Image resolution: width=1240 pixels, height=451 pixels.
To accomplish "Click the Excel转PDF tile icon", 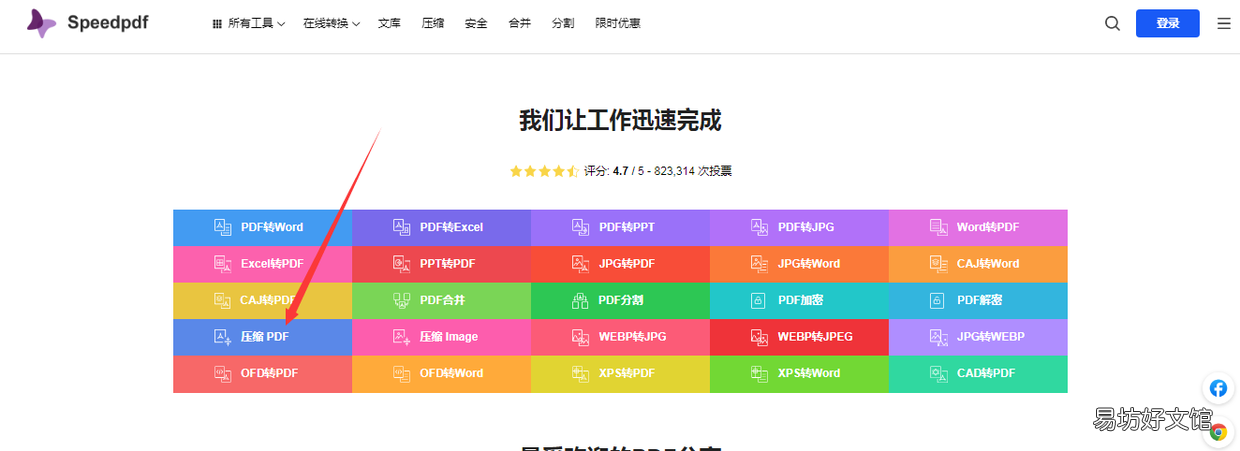I will pyautogui.click(x=222, y=264).
